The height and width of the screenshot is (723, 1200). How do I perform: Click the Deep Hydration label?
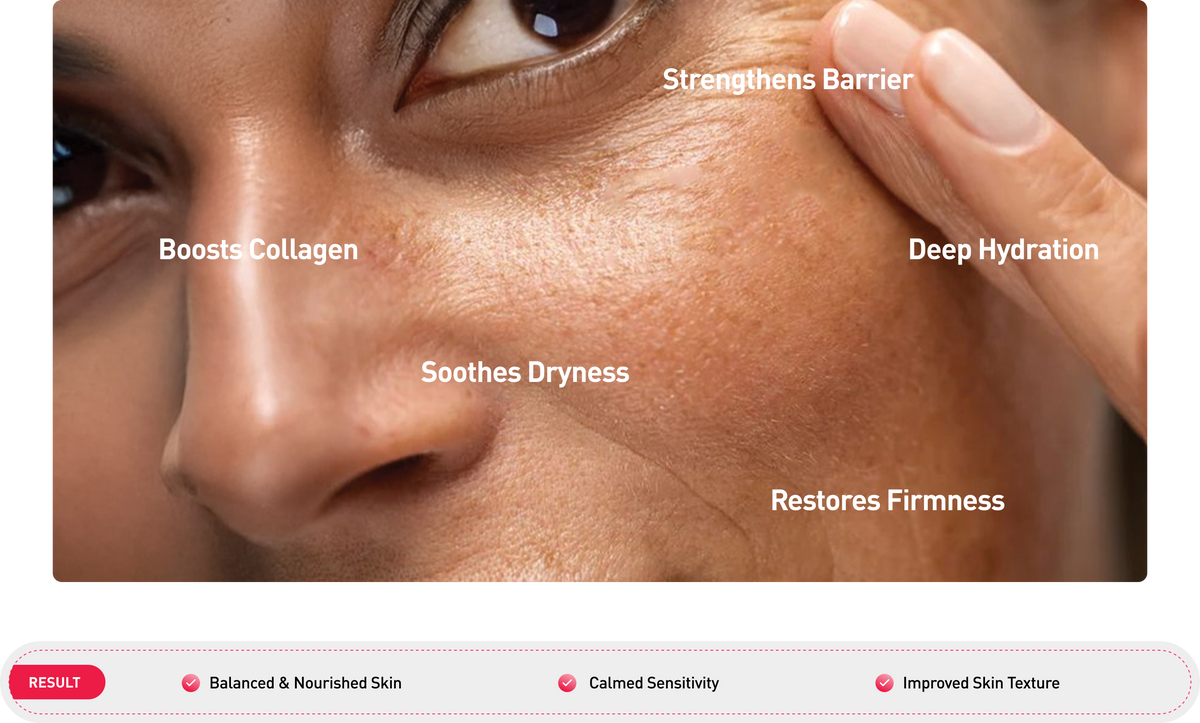pos(1003,249)
